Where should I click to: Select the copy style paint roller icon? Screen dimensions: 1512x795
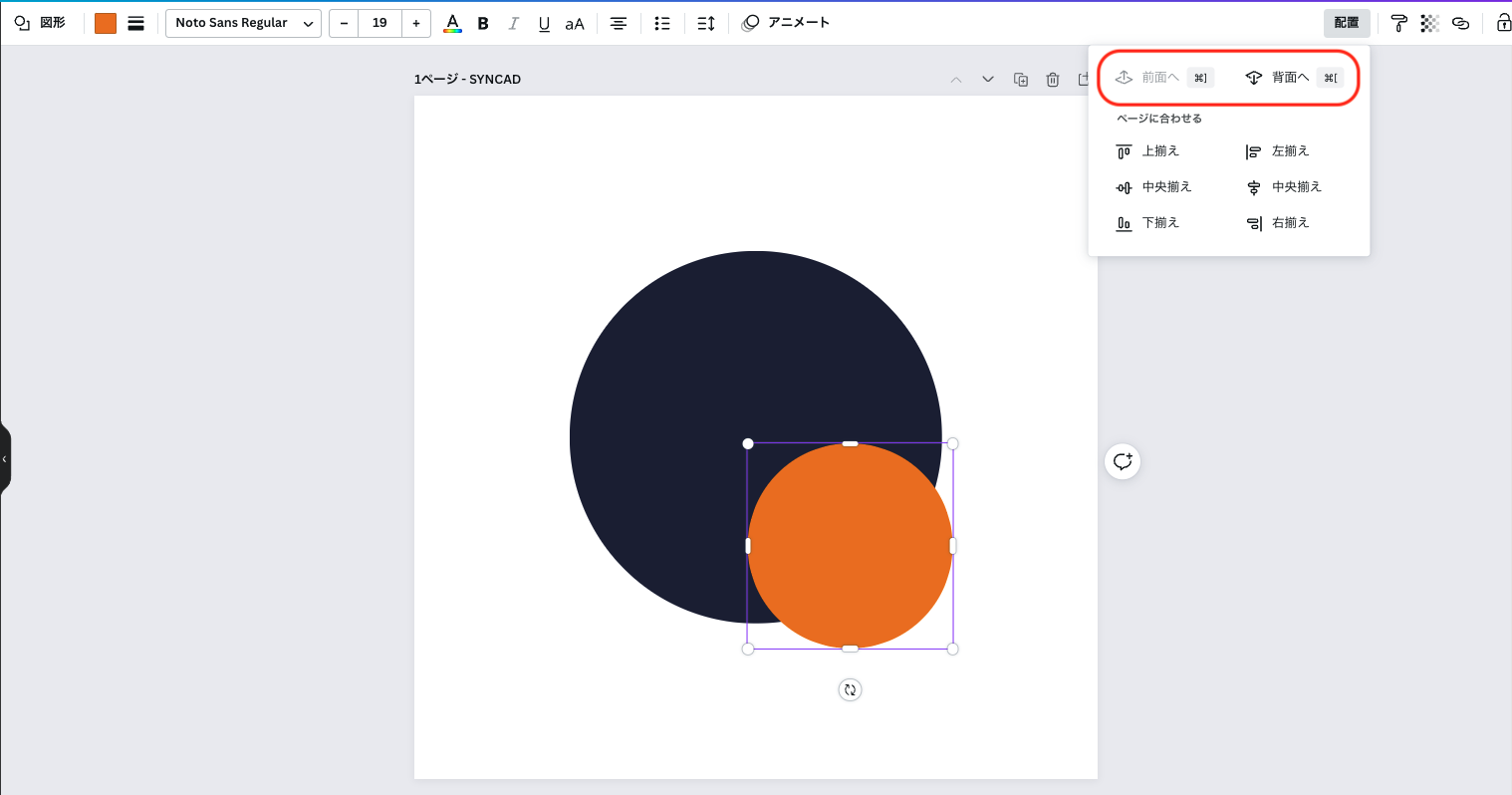(x=1399, y=22)
